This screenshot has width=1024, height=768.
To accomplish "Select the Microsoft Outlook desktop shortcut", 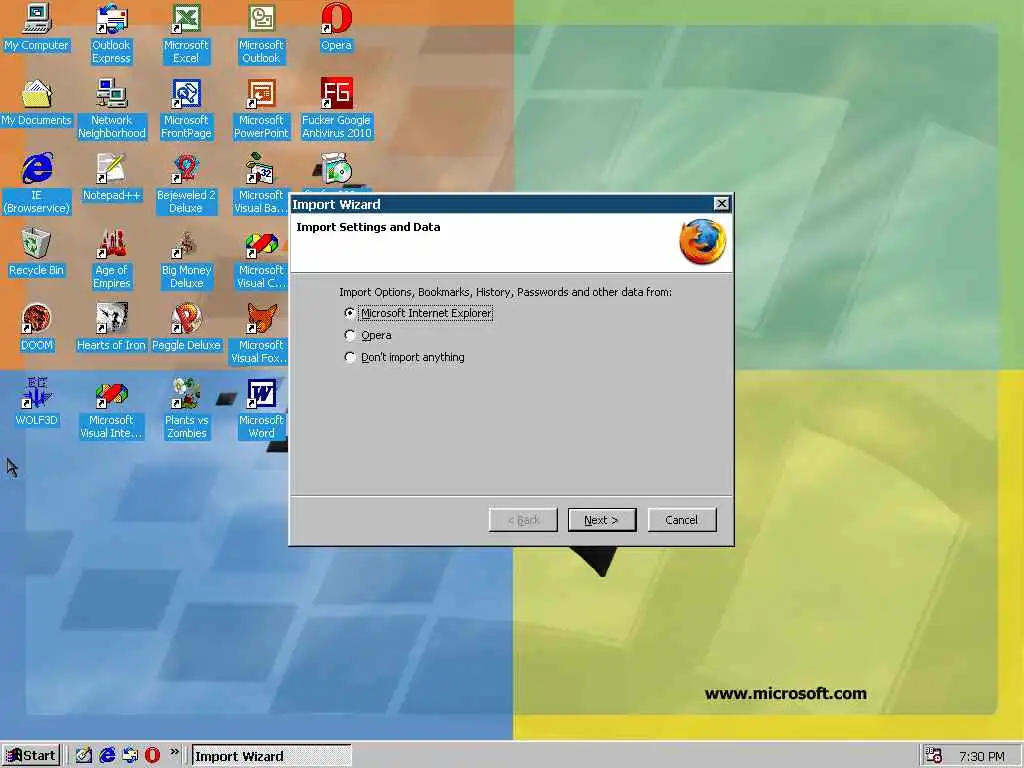I will (261, 33).
